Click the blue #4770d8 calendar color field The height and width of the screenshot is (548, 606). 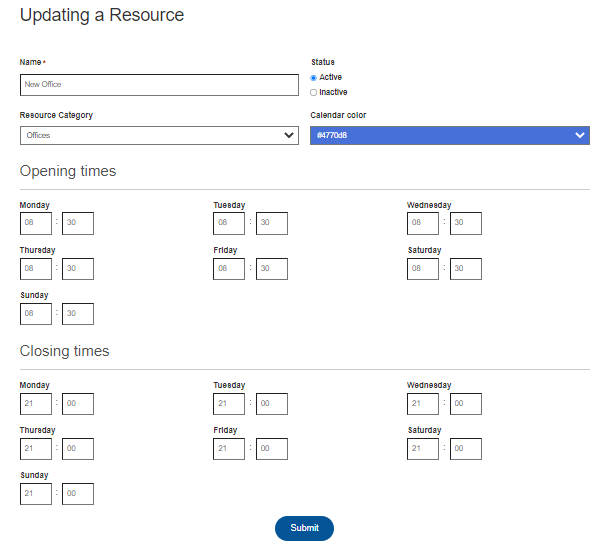pos(450,135)
